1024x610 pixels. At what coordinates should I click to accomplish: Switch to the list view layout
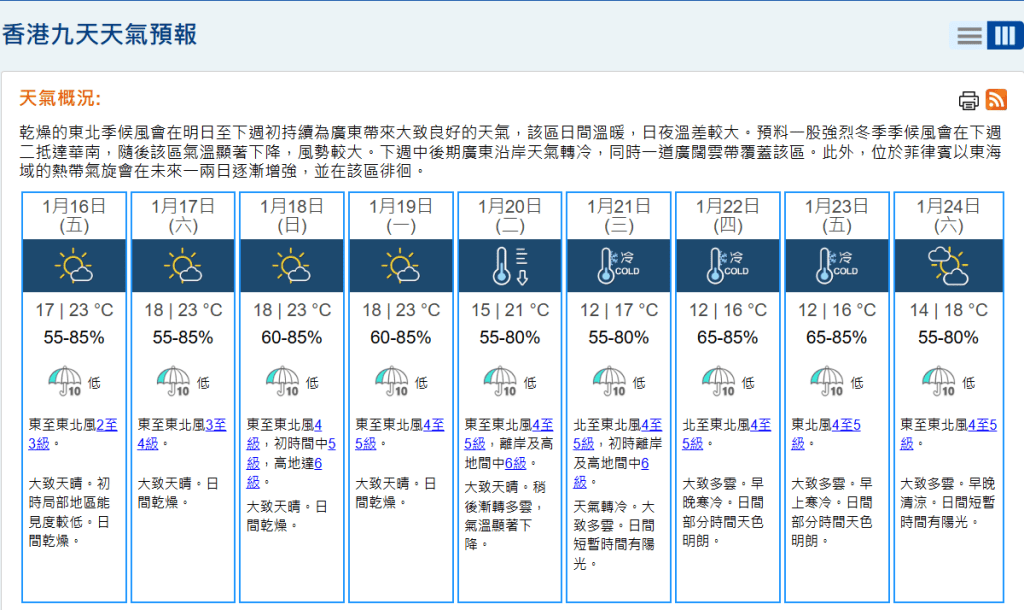click(969, 37)
